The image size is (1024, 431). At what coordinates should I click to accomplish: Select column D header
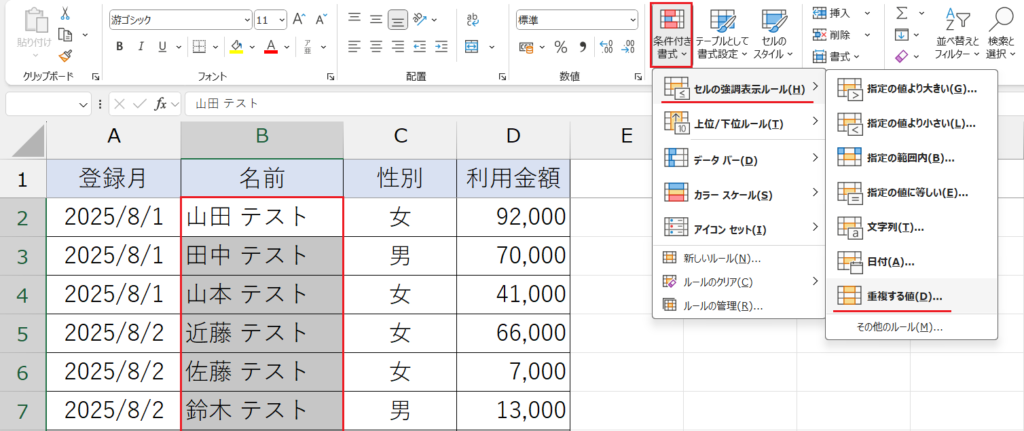513,136
